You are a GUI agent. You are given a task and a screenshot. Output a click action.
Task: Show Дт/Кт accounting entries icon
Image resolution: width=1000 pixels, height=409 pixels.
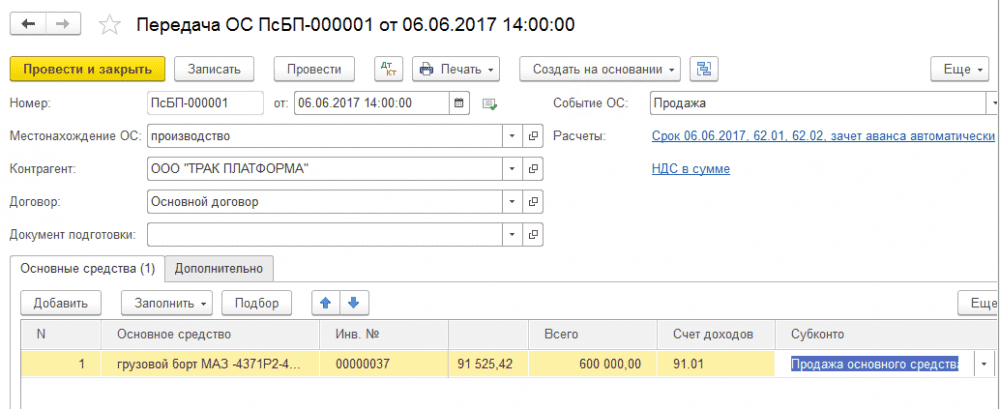[x=388, y=69]
